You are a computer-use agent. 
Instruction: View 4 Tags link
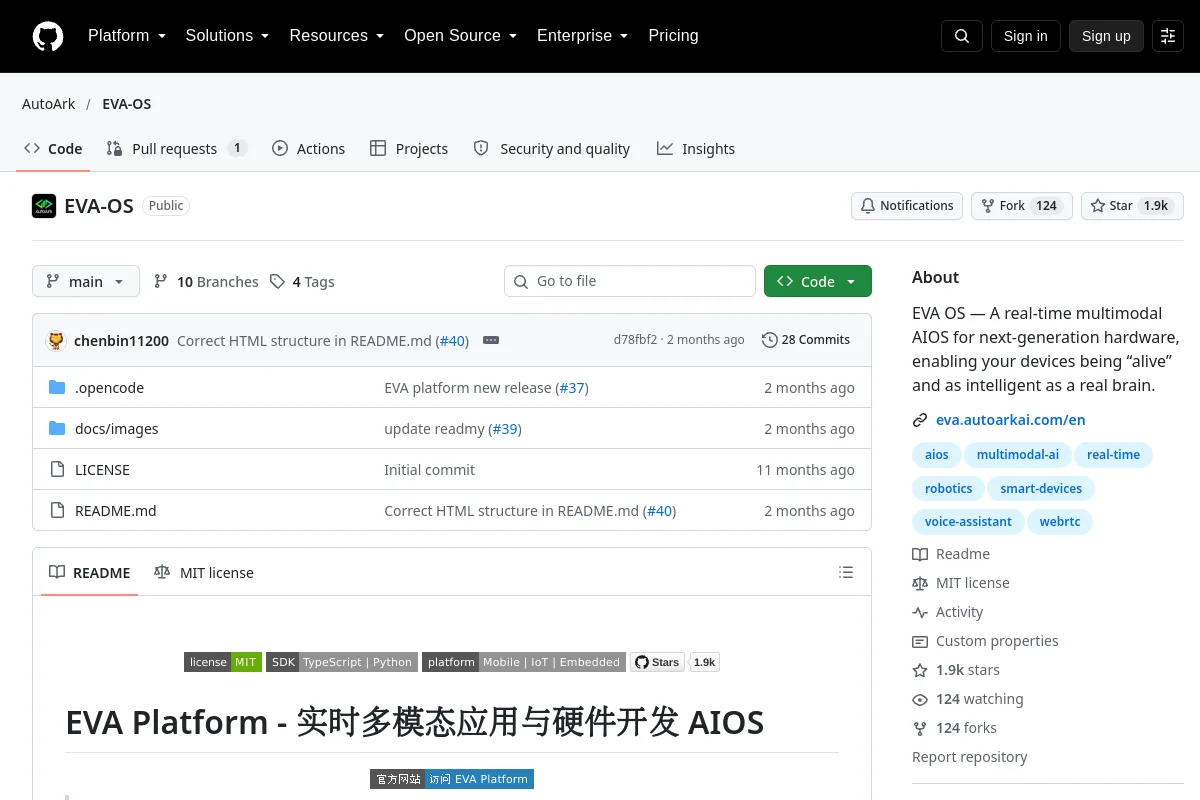(302, 282)
